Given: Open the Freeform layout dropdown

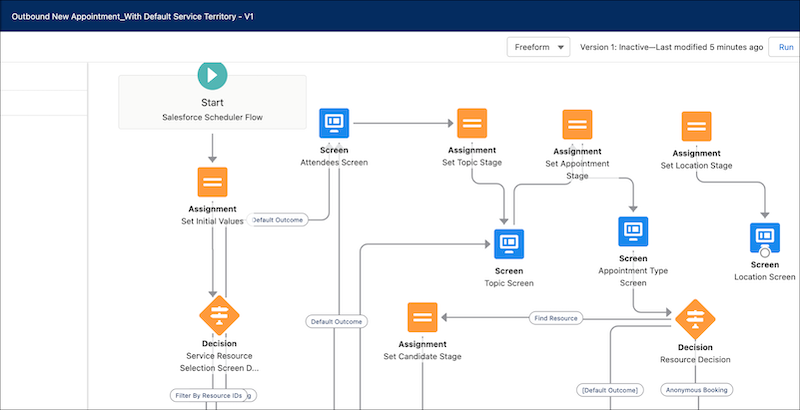Looking at the screenshot, I should (538, 47).
